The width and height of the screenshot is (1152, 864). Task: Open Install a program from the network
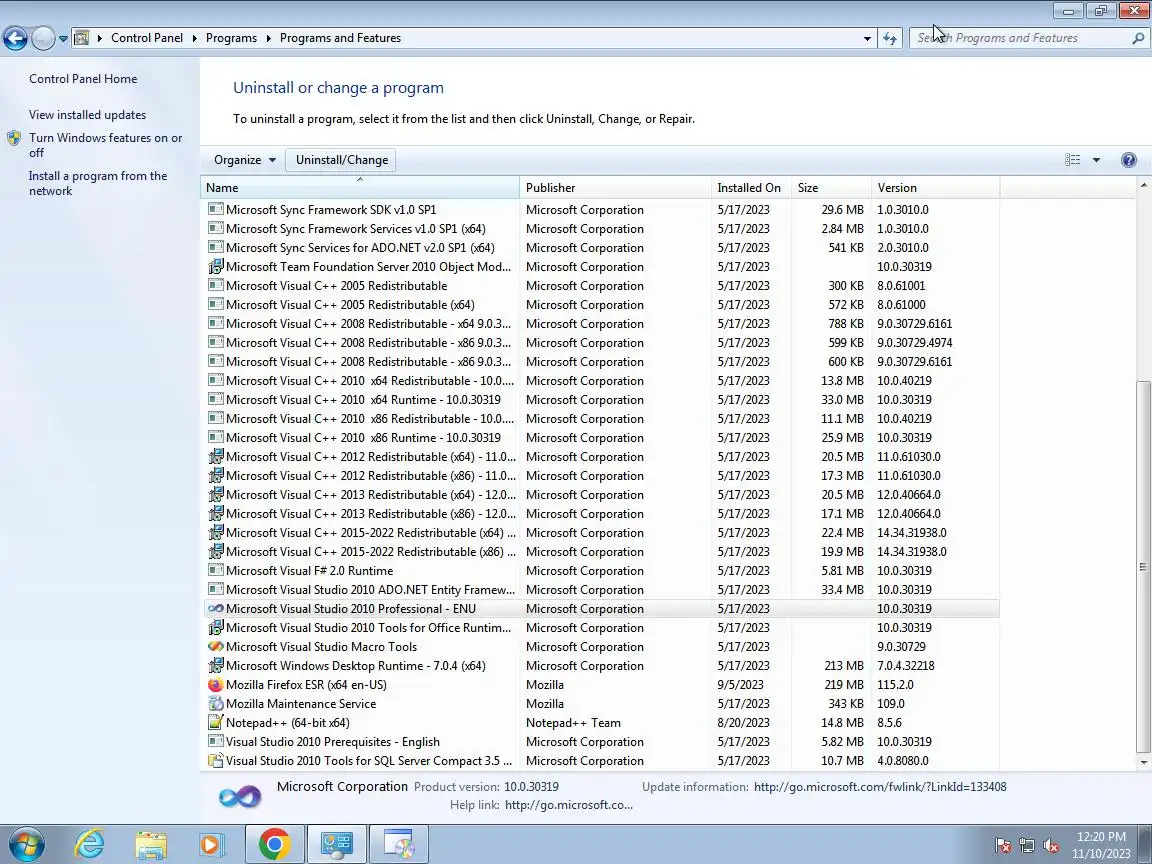coord(98,183)
